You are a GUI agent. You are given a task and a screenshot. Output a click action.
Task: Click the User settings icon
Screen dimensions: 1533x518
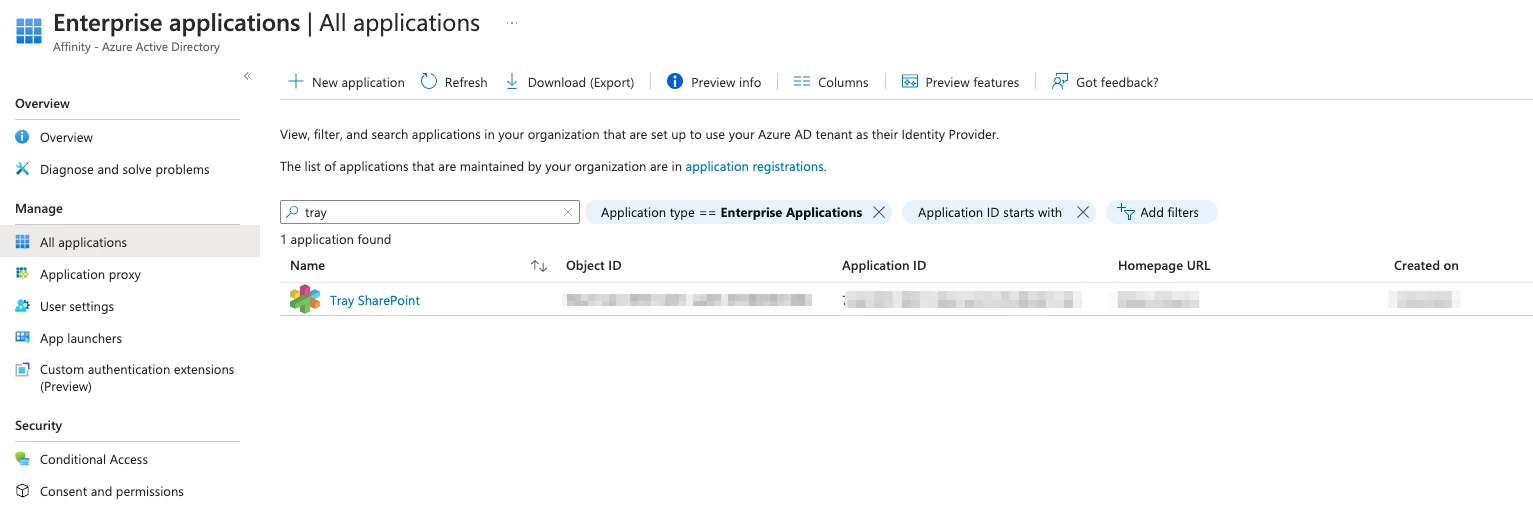23,306
